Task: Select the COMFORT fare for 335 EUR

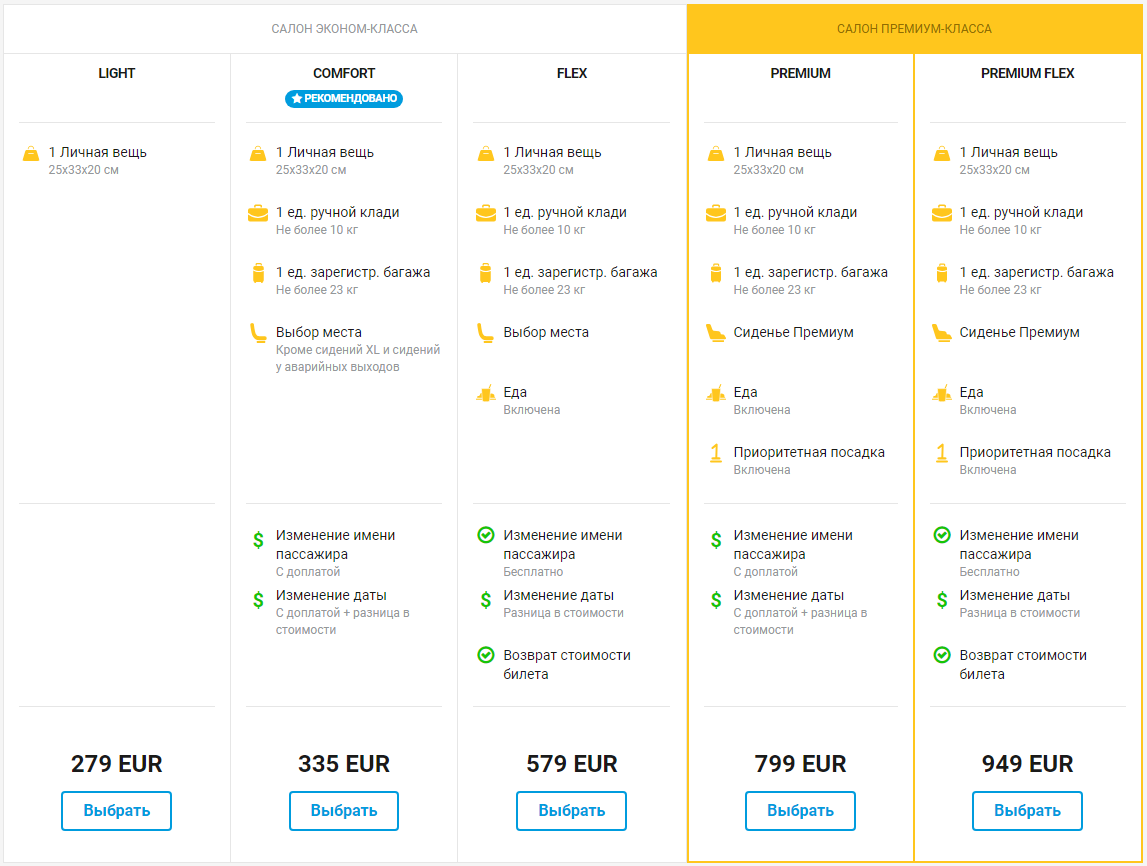Action: [x=344, y=810]
